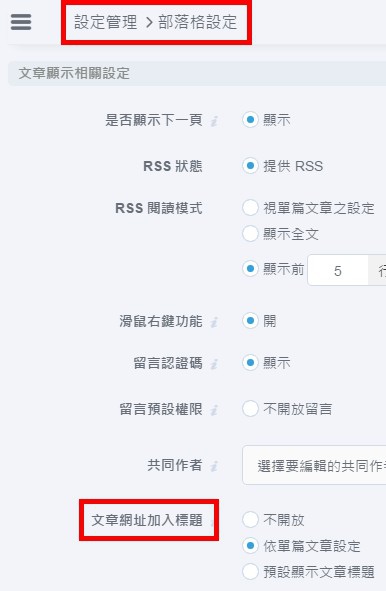Open the hamburger menu icon

coord(21,21)
